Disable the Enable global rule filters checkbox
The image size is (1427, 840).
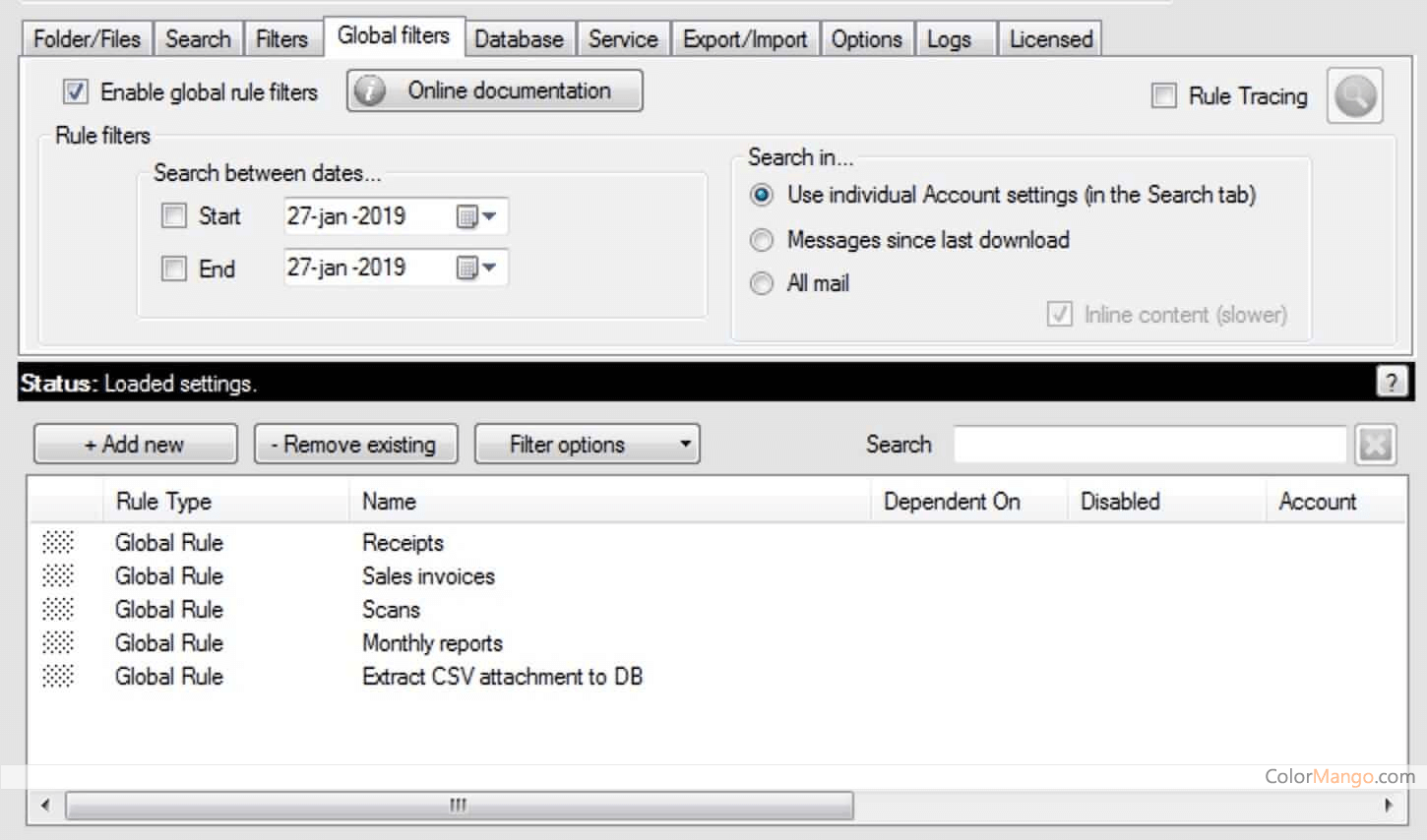tap(75, 91)
